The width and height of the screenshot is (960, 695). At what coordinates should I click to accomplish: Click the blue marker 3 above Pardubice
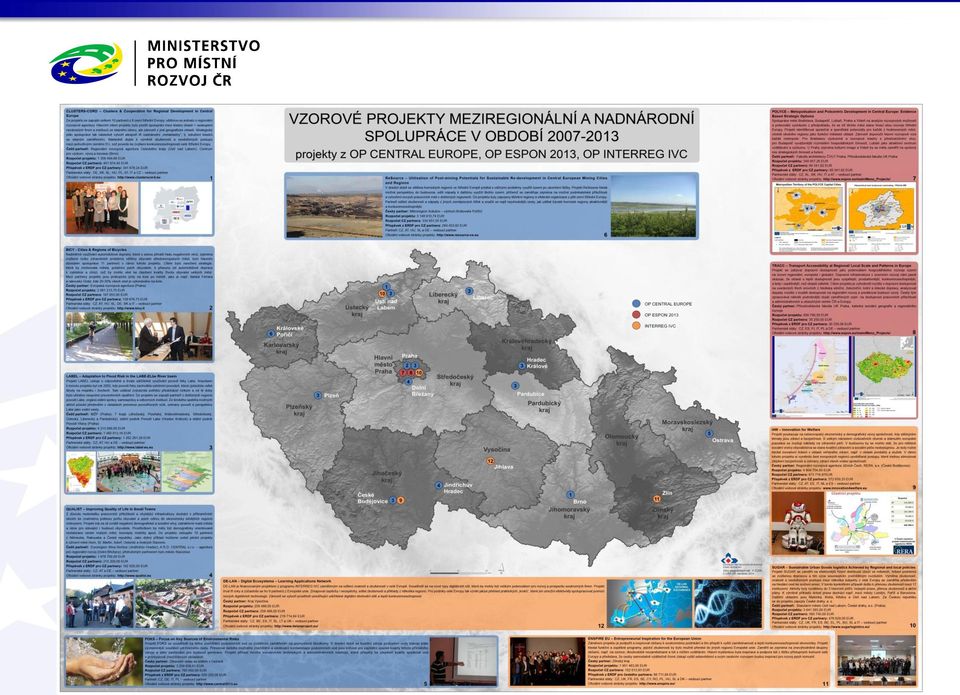coord(515,386)
